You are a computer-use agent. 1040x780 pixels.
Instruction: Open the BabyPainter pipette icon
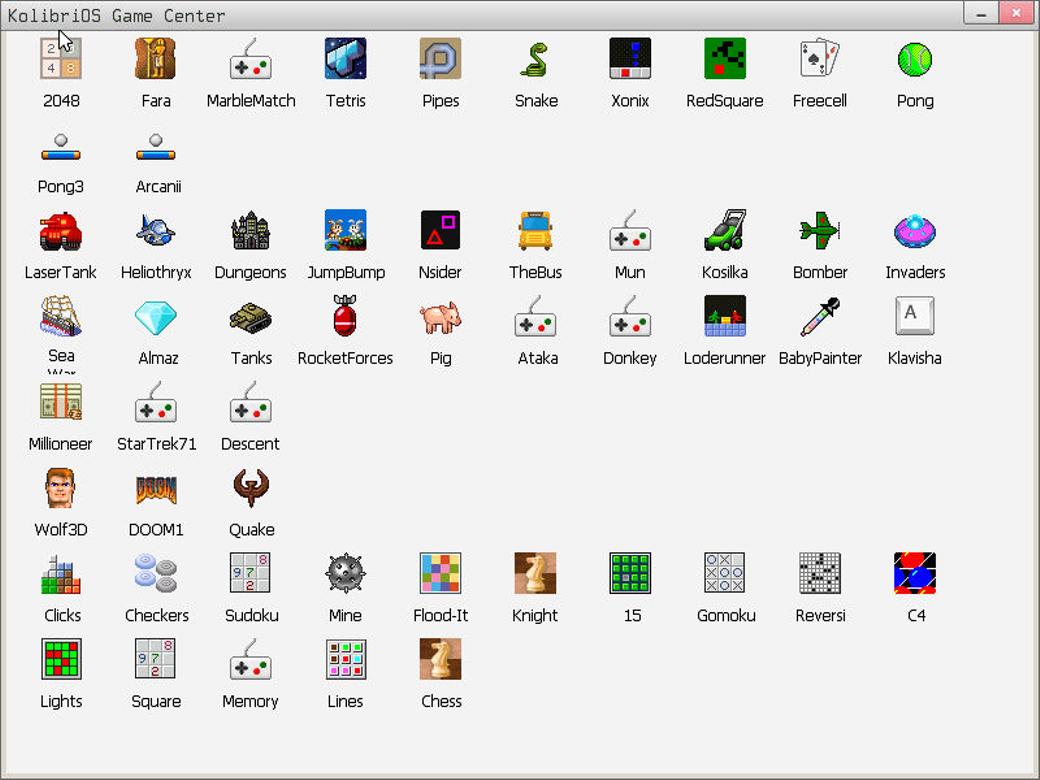(x=820, y=316)
